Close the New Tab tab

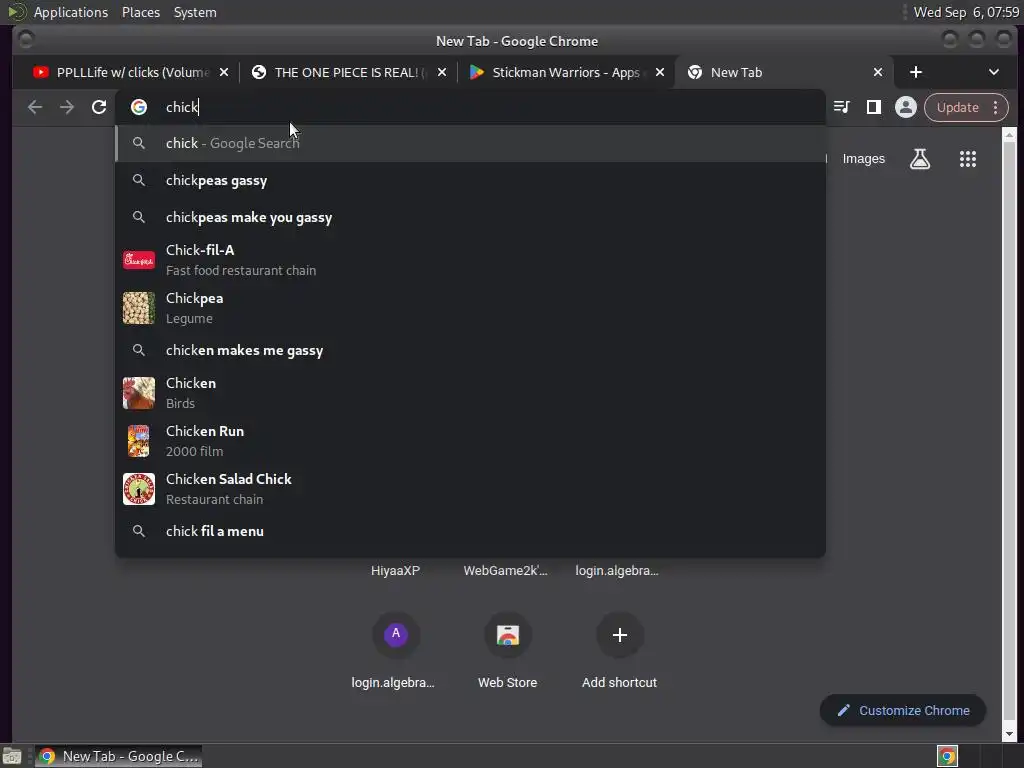tap(878, 72)
